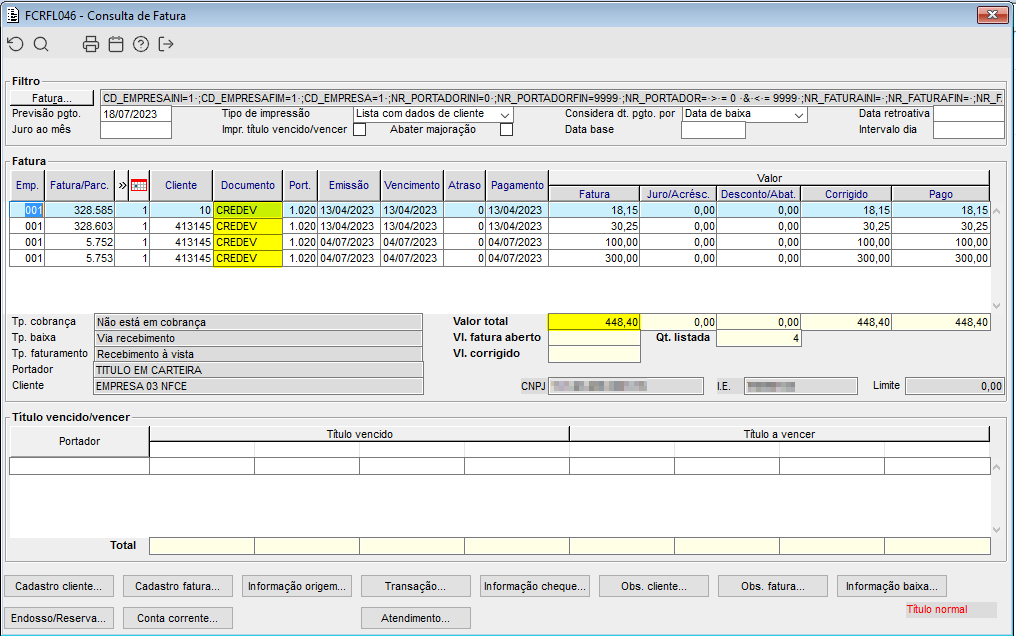The width and height of the screenshot is (1016, 636).
Task: Click the exit door arrow icon
Action: tap(166, 44)
